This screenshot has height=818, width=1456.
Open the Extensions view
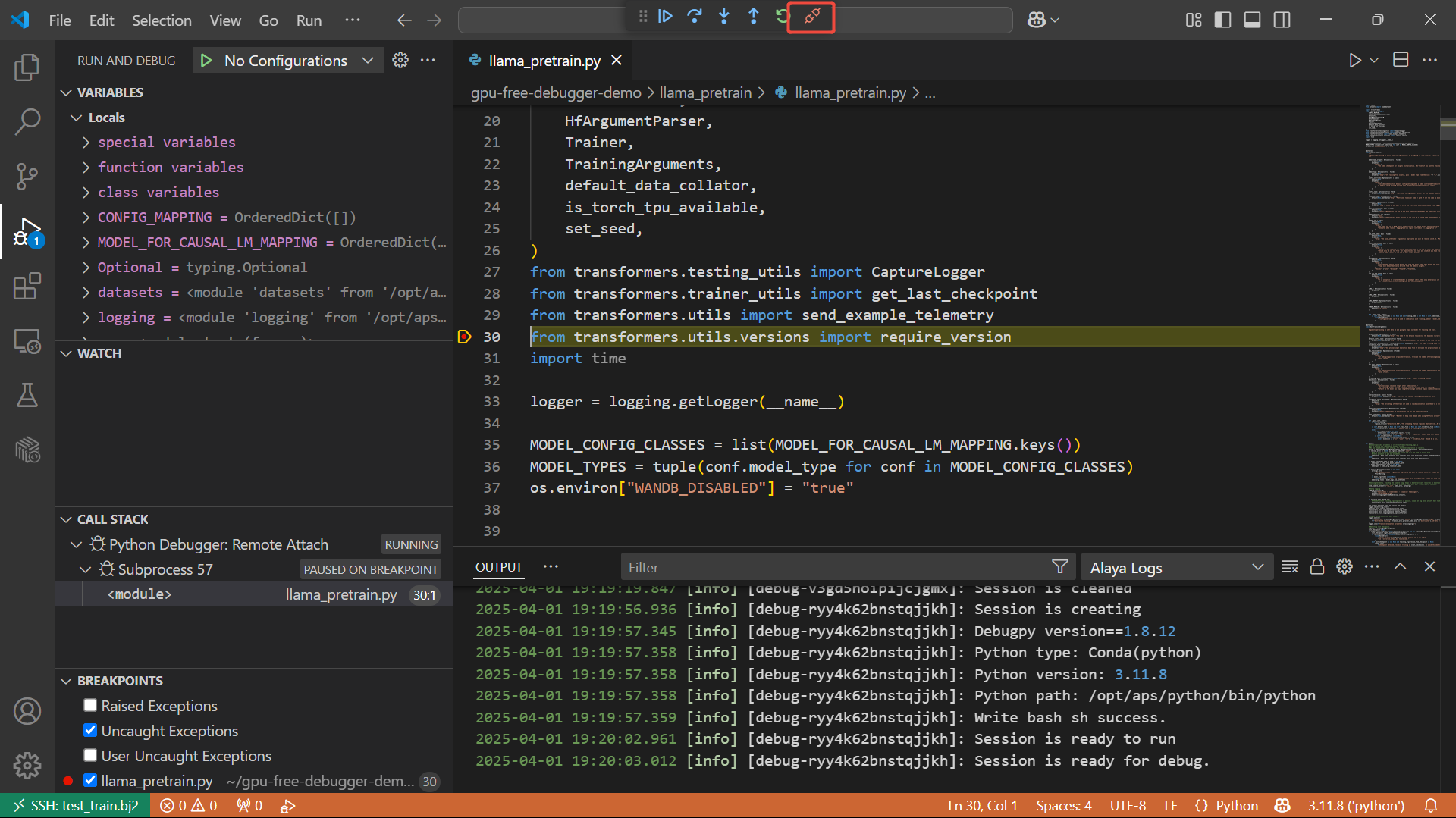coord(27,287)
